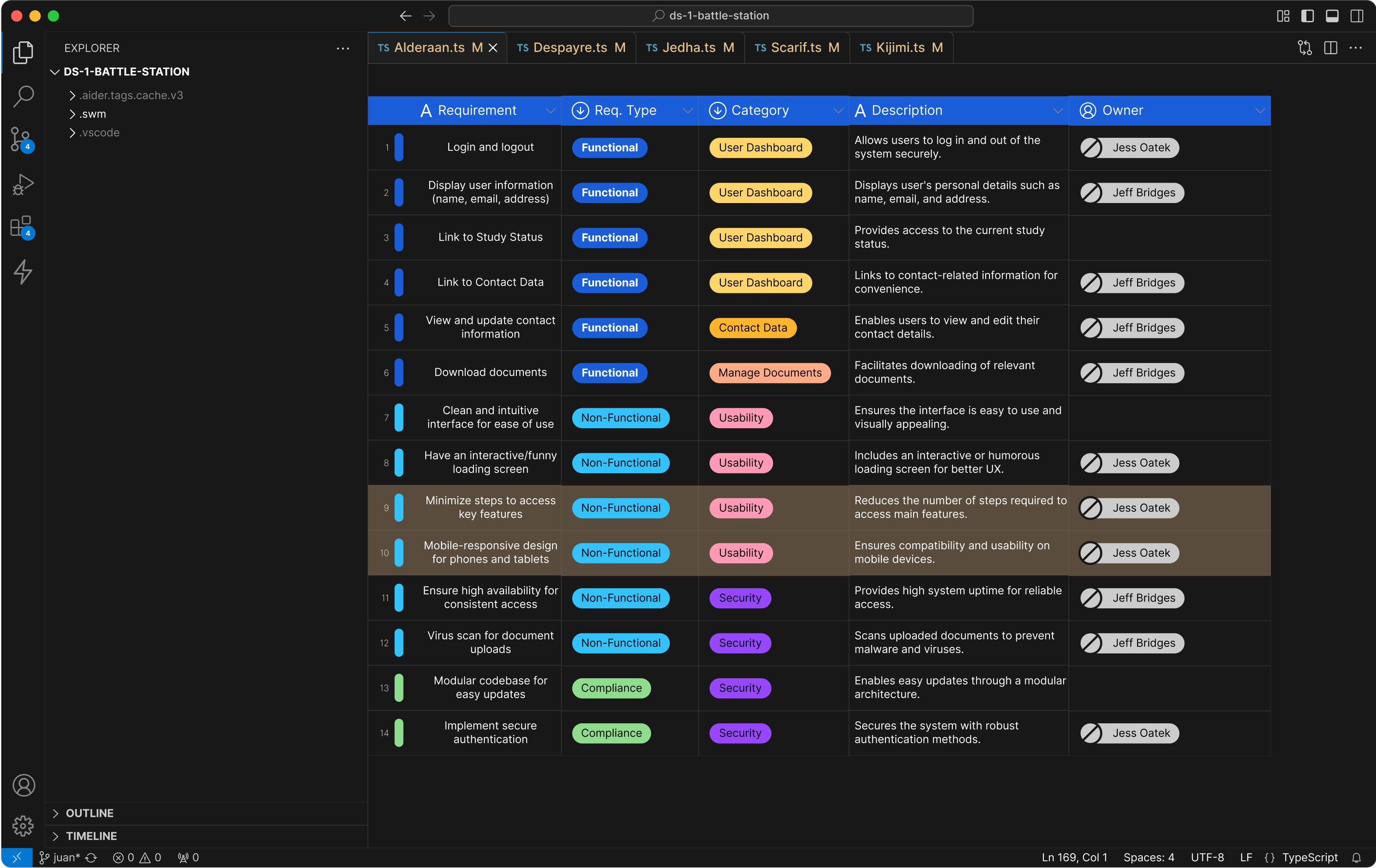Click the TypeScript language mode button

(1309, 857)
